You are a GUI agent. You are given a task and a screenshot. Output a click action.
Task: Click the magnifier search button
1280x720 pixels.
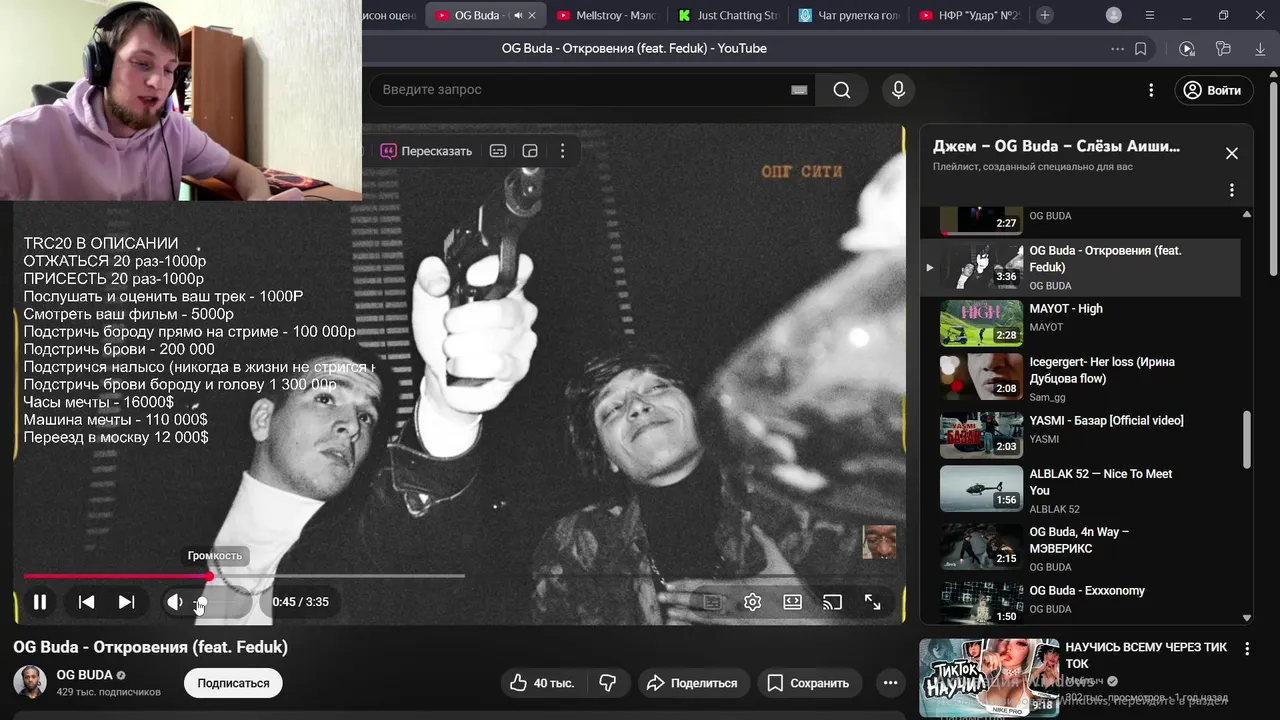[x=842, y=90]
